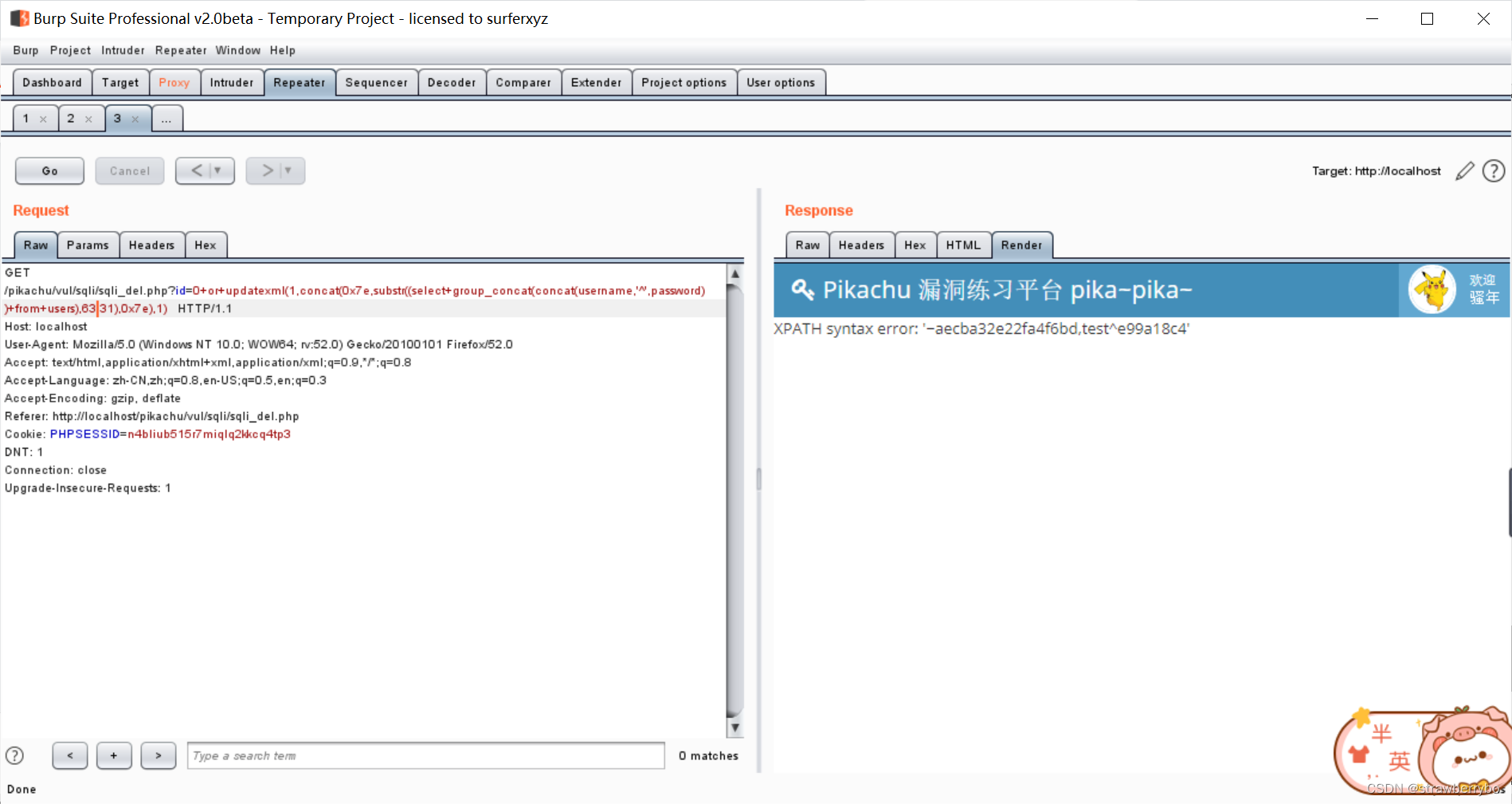This screenshot has width=1512, height=804.
Task: Select Repeater tab 1
Action: [25, 118]
